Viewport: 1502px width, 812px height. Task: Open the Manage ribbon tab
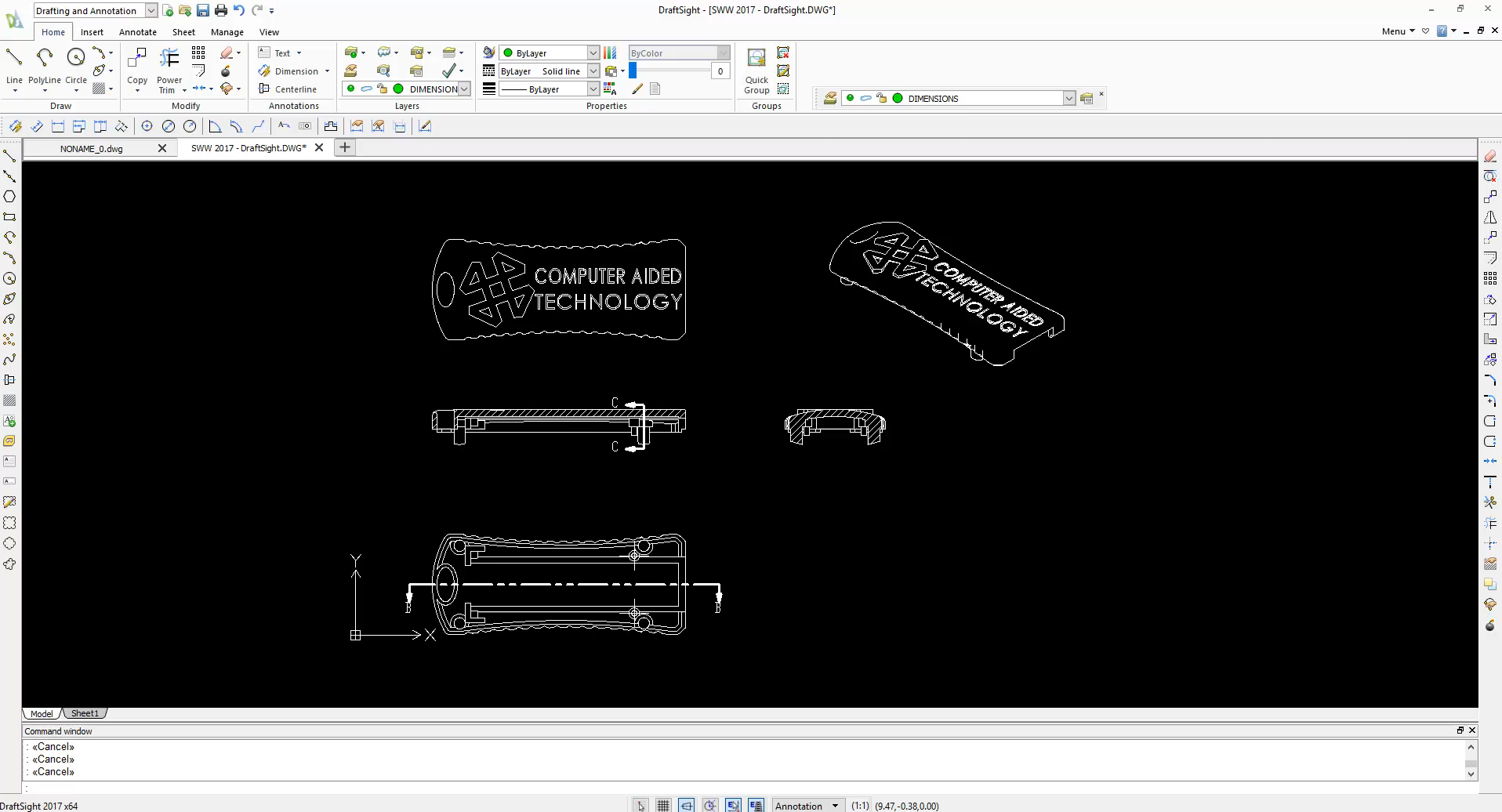227,32
